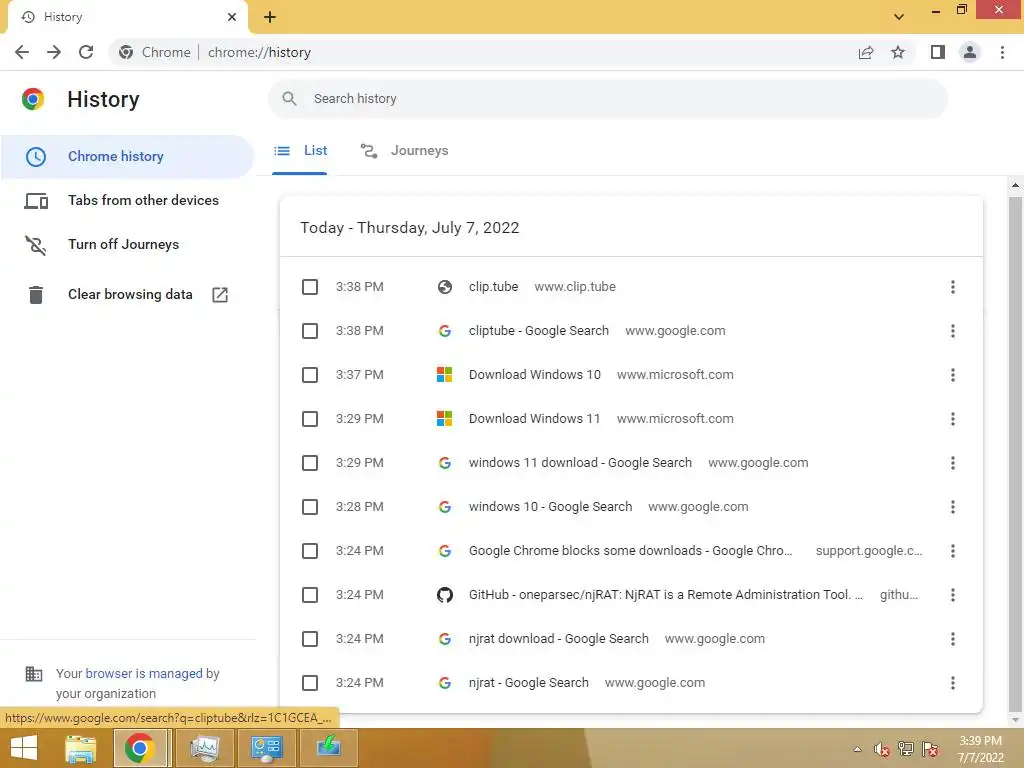Open cliptube - Google Search link
The width and height of the screenshot is (1024, 768).
click(538, 331)
